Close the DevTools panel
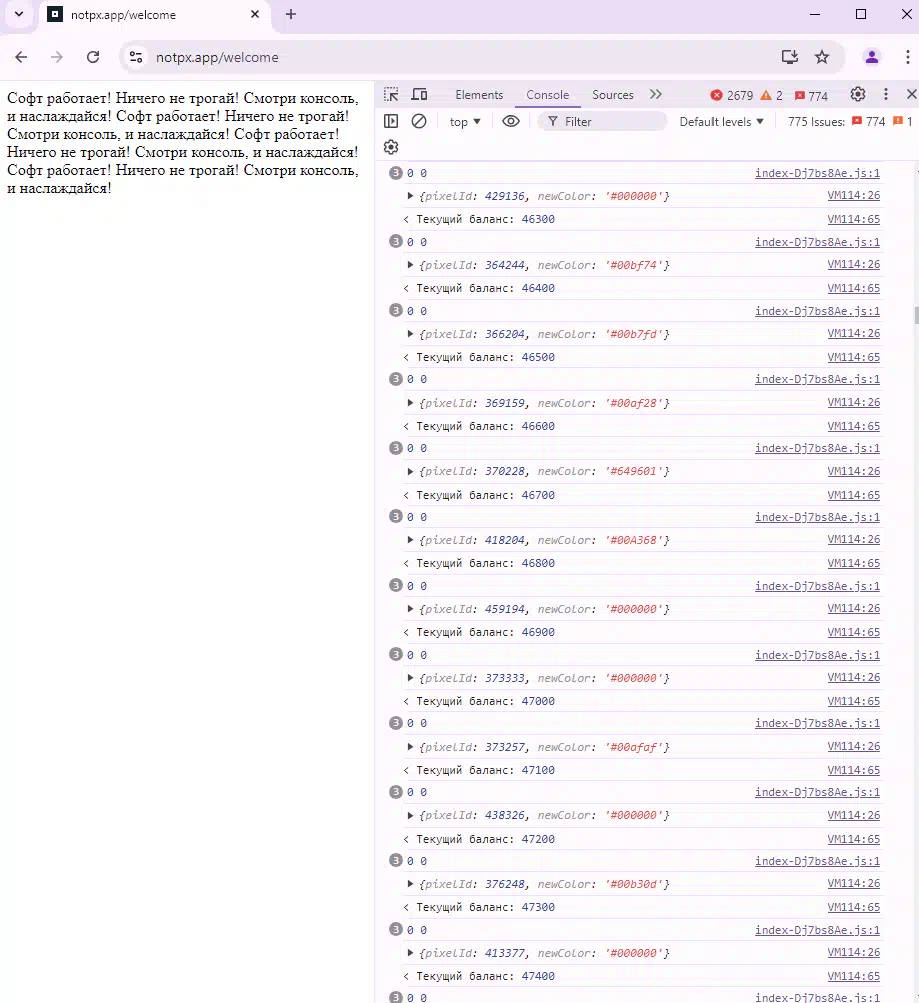Viewport: 919px width, 1003px height. 911,95
